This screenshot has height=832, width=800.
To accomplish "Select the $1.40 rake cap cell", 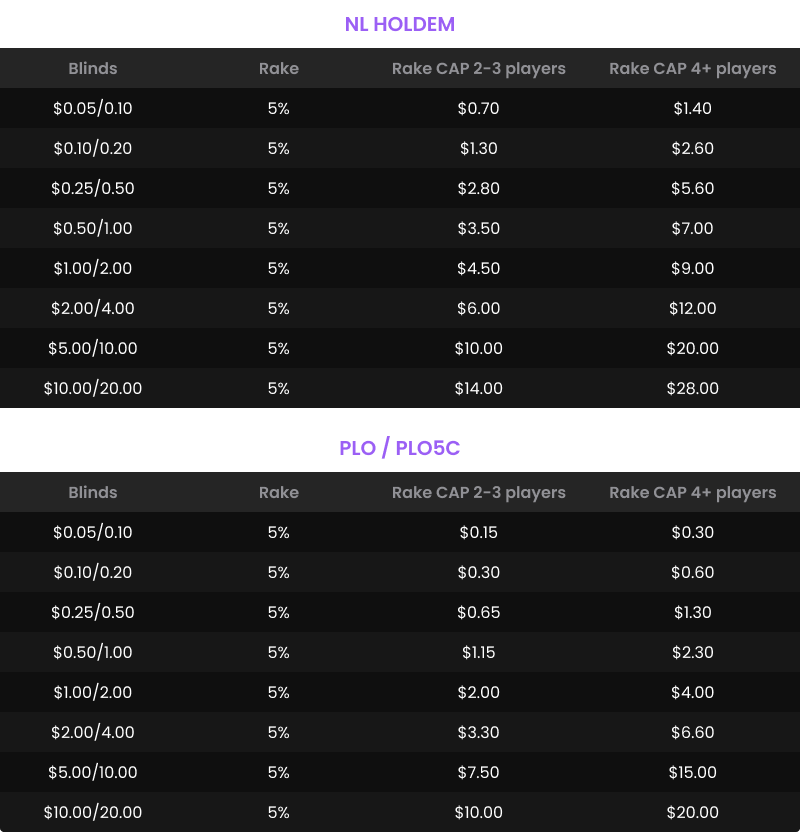I will [692, 109].
